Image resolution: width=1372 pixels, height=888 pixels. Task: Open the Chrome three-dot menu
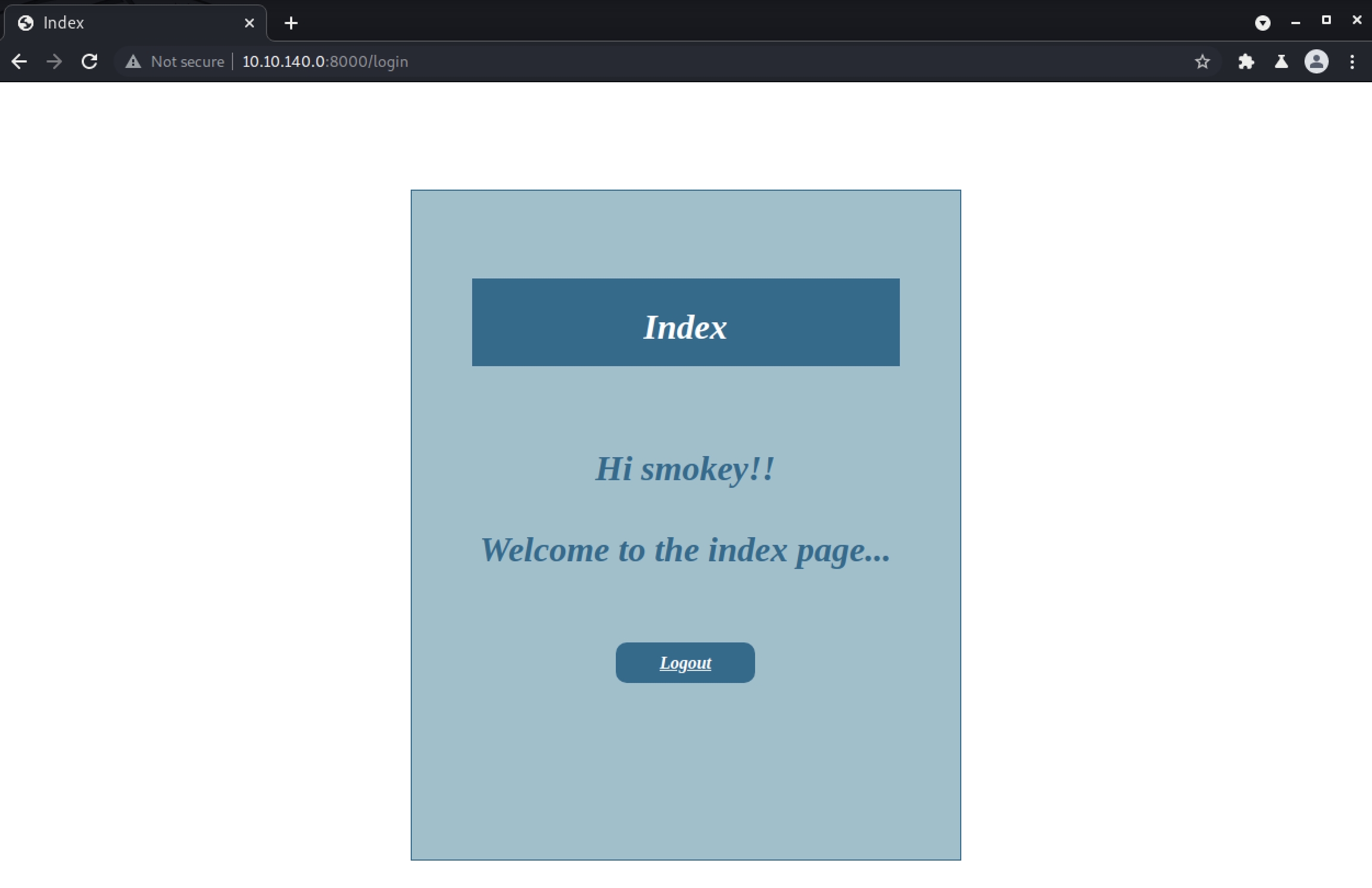point(1352,61)
